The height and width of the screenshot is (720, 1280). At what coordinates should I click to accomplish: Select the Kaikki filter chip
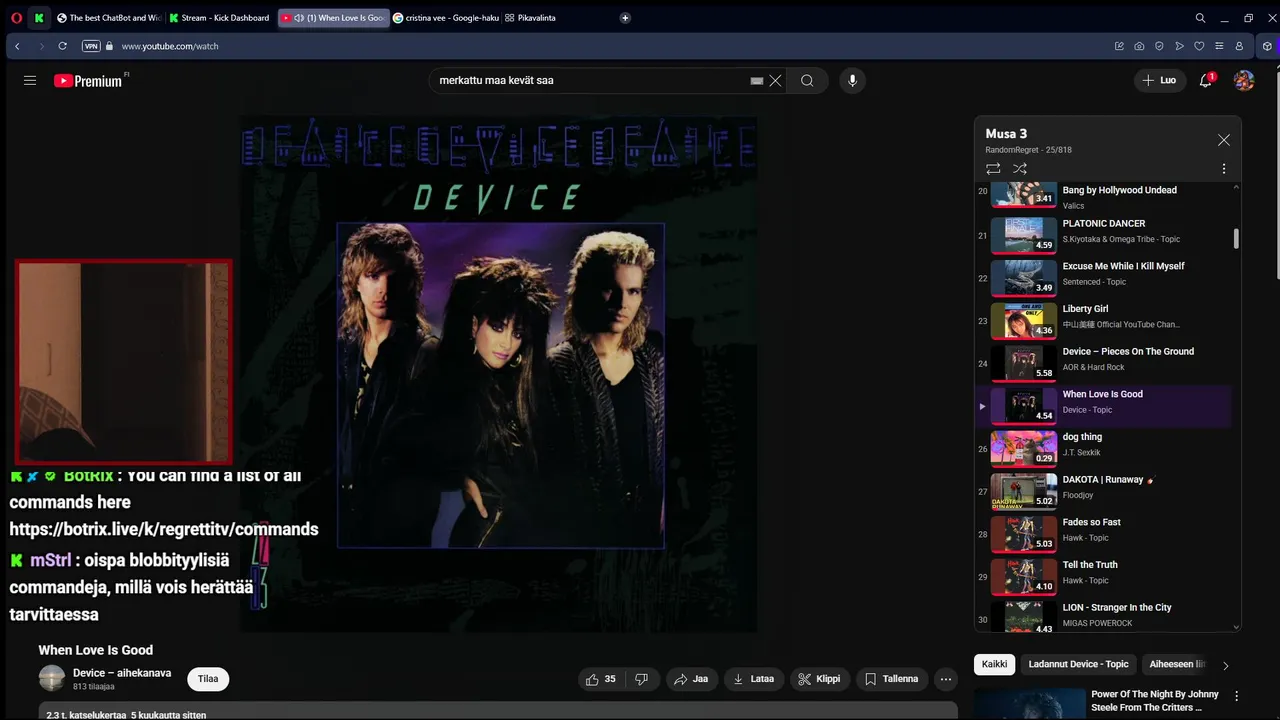(995, 664)
